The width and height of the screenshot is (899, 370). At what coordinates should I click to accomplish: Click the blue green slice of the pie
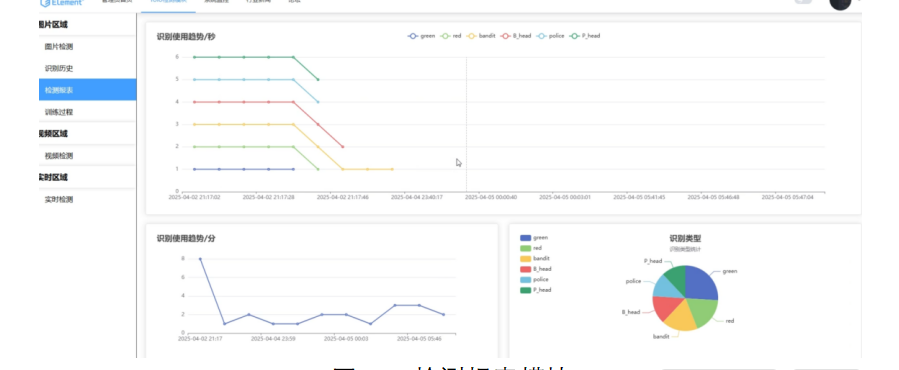tap(701, 284)
